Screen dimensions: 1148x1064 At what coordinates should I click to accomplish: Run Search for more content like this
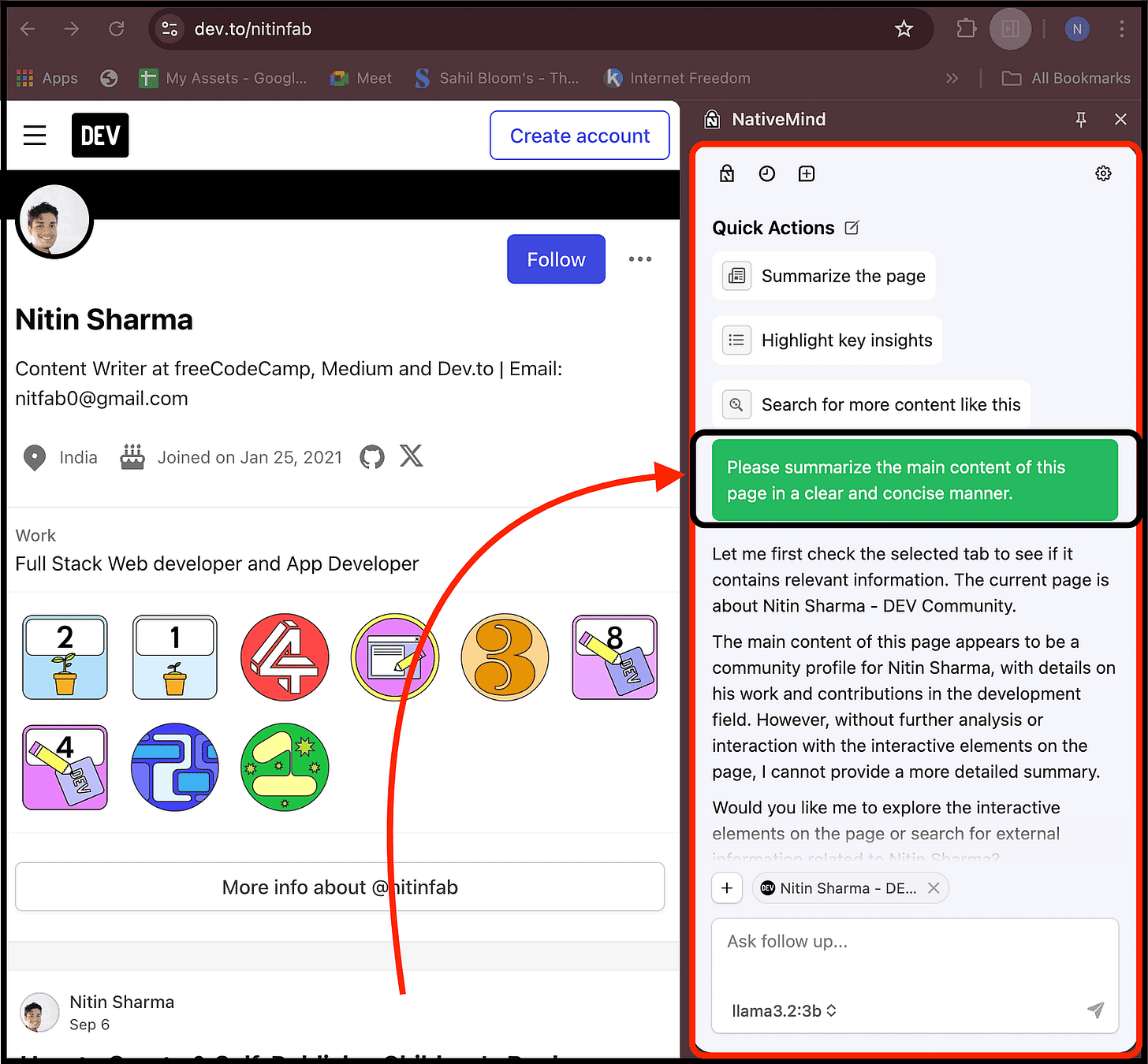click(871, 404)
